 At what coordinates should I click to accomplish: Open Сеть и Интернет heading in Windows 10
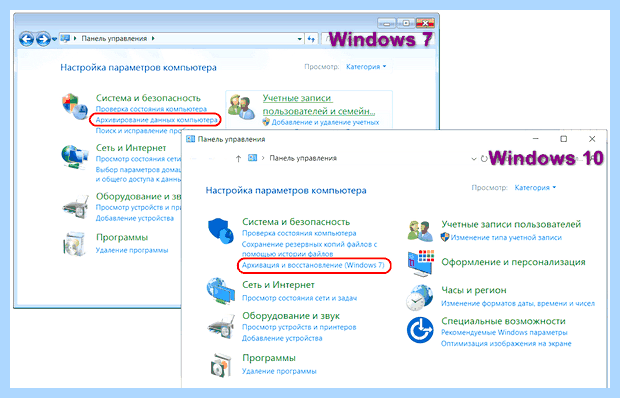(x=278, y=285)
